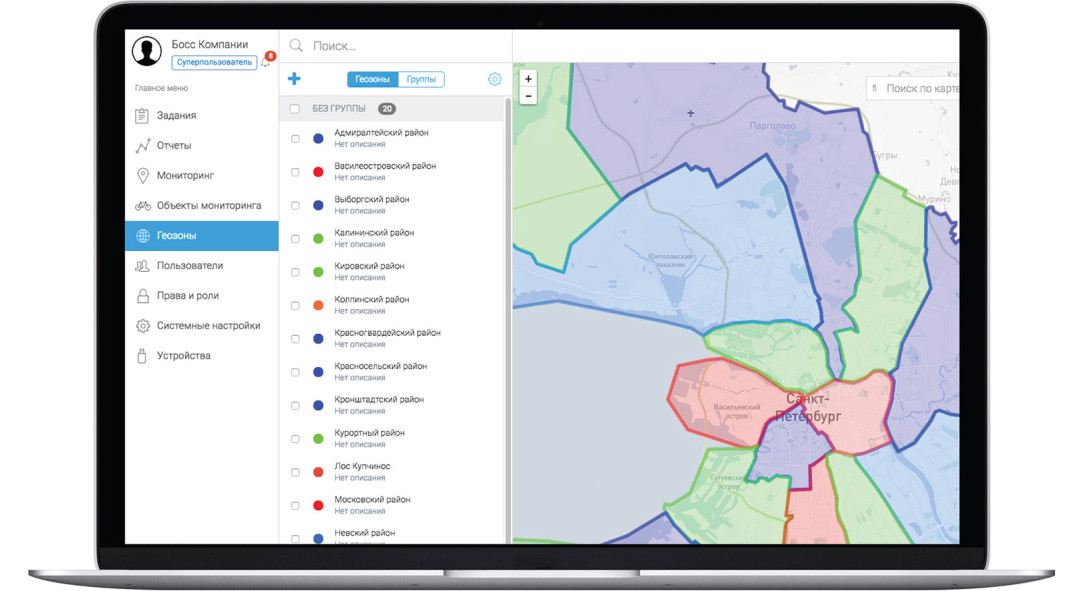Click the Суперпользователь role badge
Image resolution: width=1080 pixels, height=591 pixels.
(213, 62)
